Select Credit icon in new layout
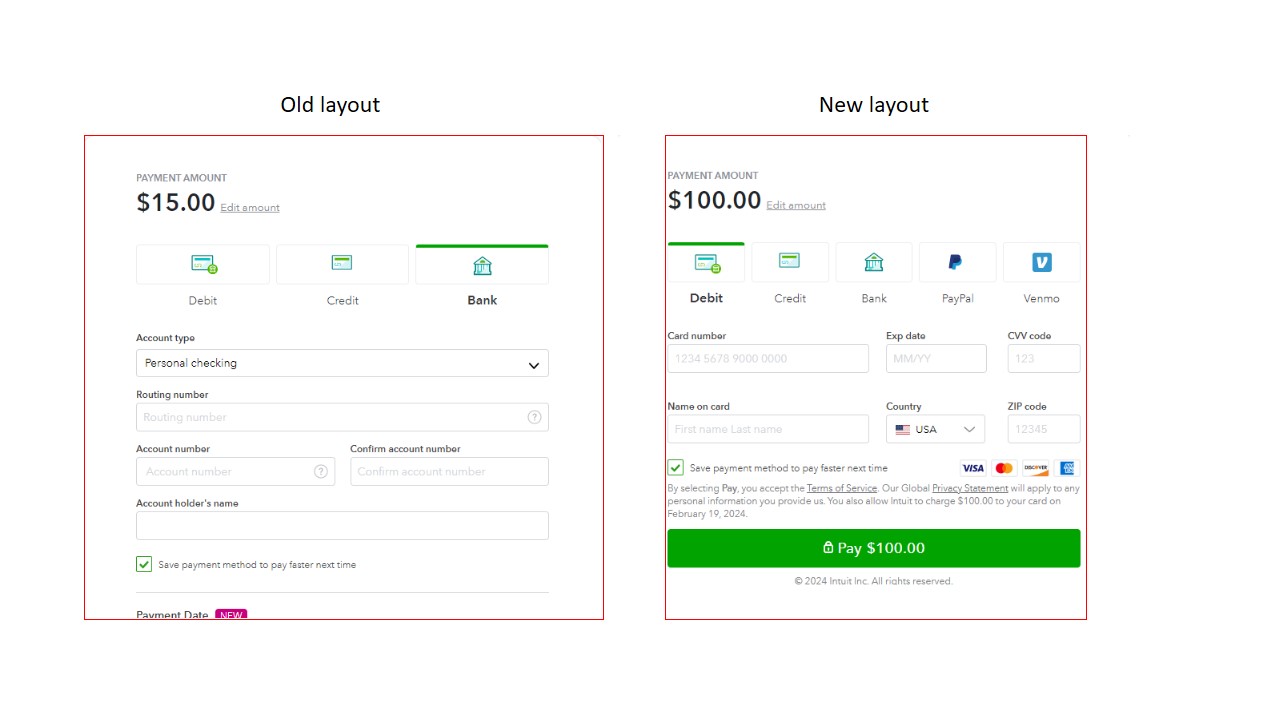Viewport: 1280px width, 720px height. (790, 262)
